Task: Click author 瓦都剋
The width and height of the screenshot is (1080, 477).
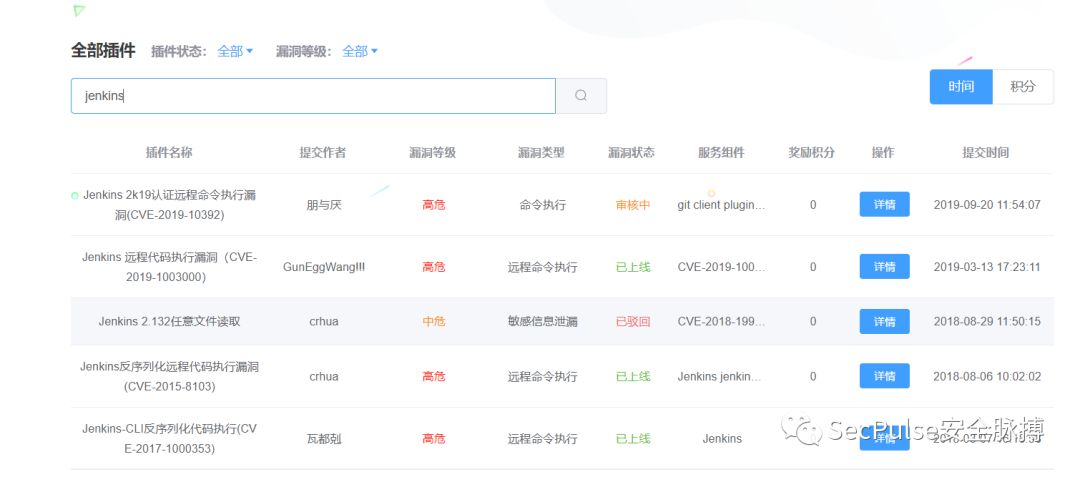Action: click(324, 438)
